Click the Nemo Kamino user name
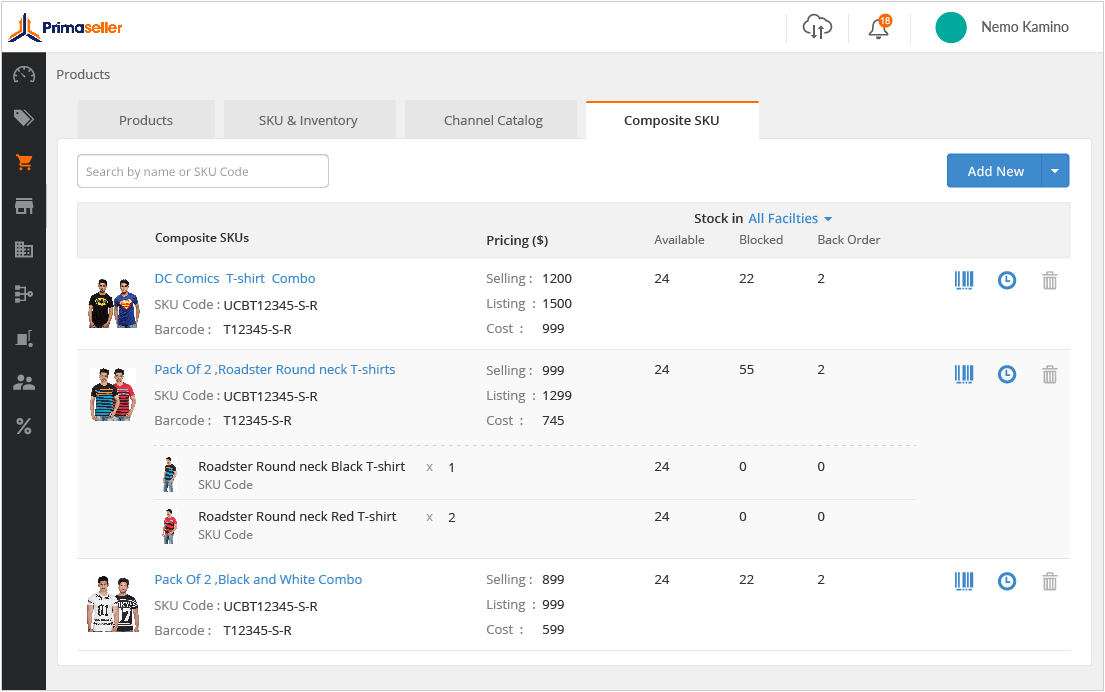 tap(1025, 27)
